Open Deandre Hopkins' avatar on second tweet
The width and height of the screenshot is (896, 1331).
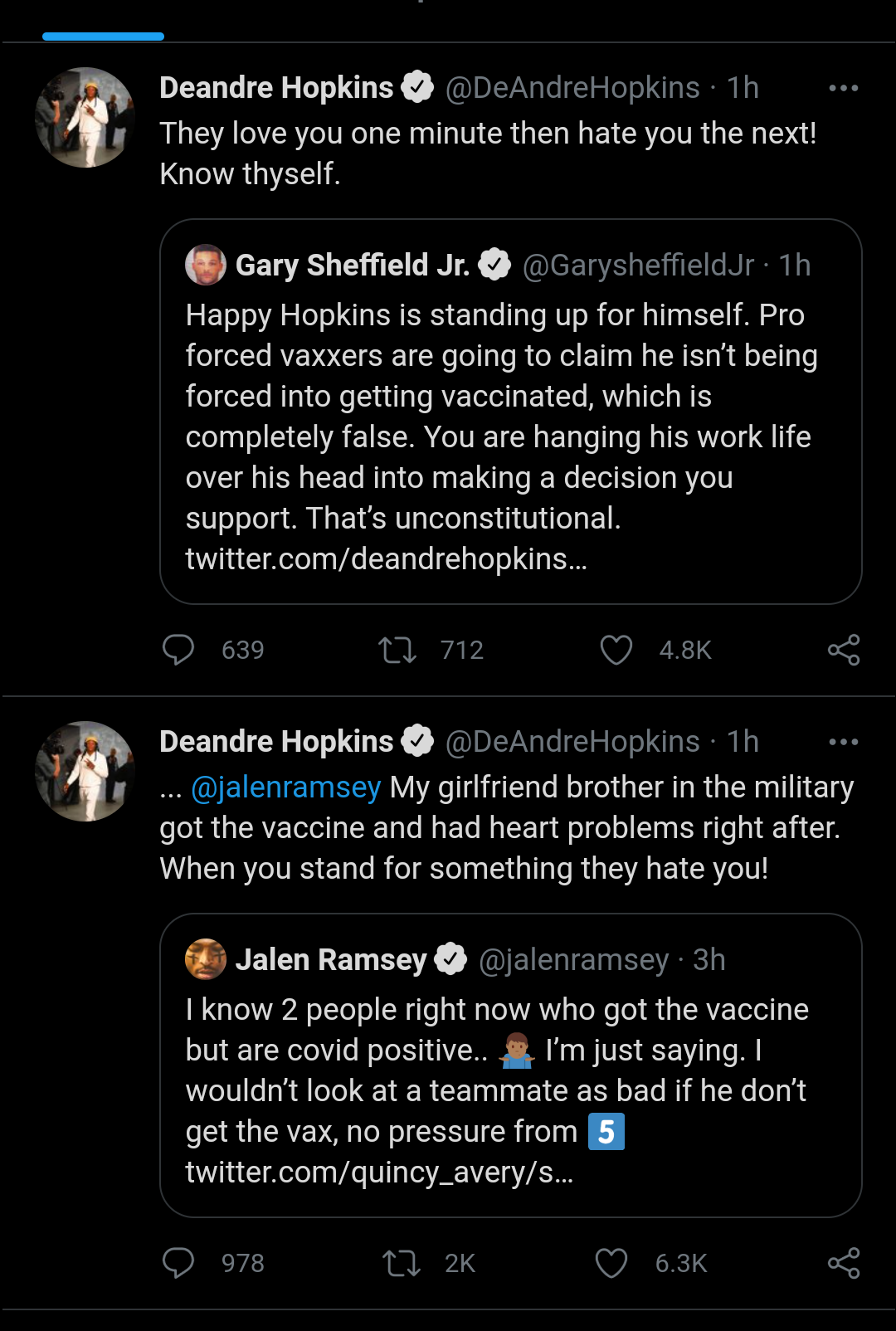[x=85, y=771]
